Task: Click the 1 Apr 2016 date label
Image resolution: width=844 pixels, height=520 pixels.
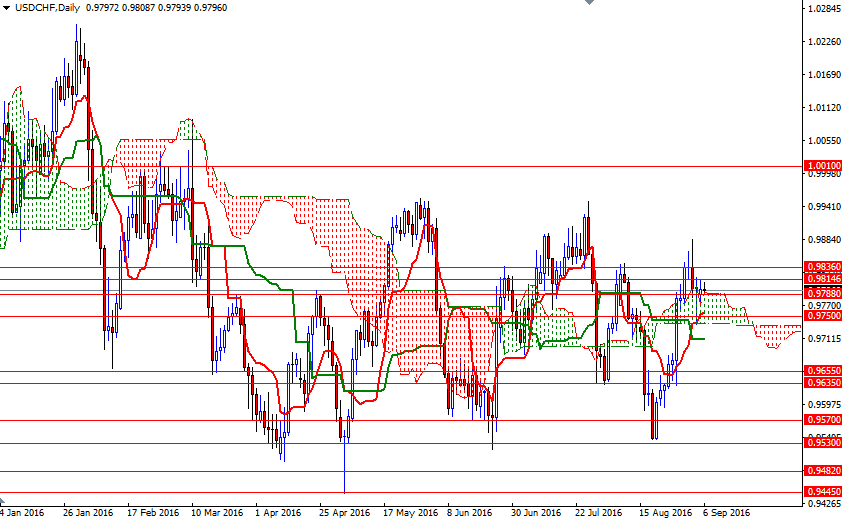Action: point(278,513)
